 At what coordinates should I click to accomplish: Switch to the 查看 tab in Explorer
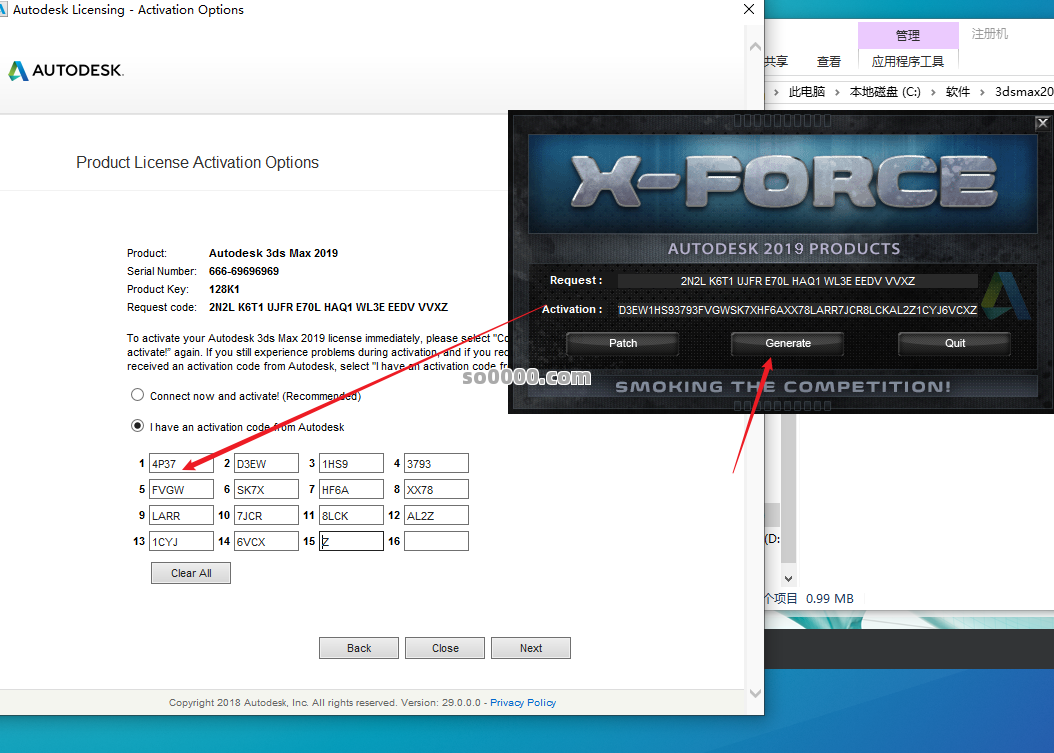coord(828,62)
